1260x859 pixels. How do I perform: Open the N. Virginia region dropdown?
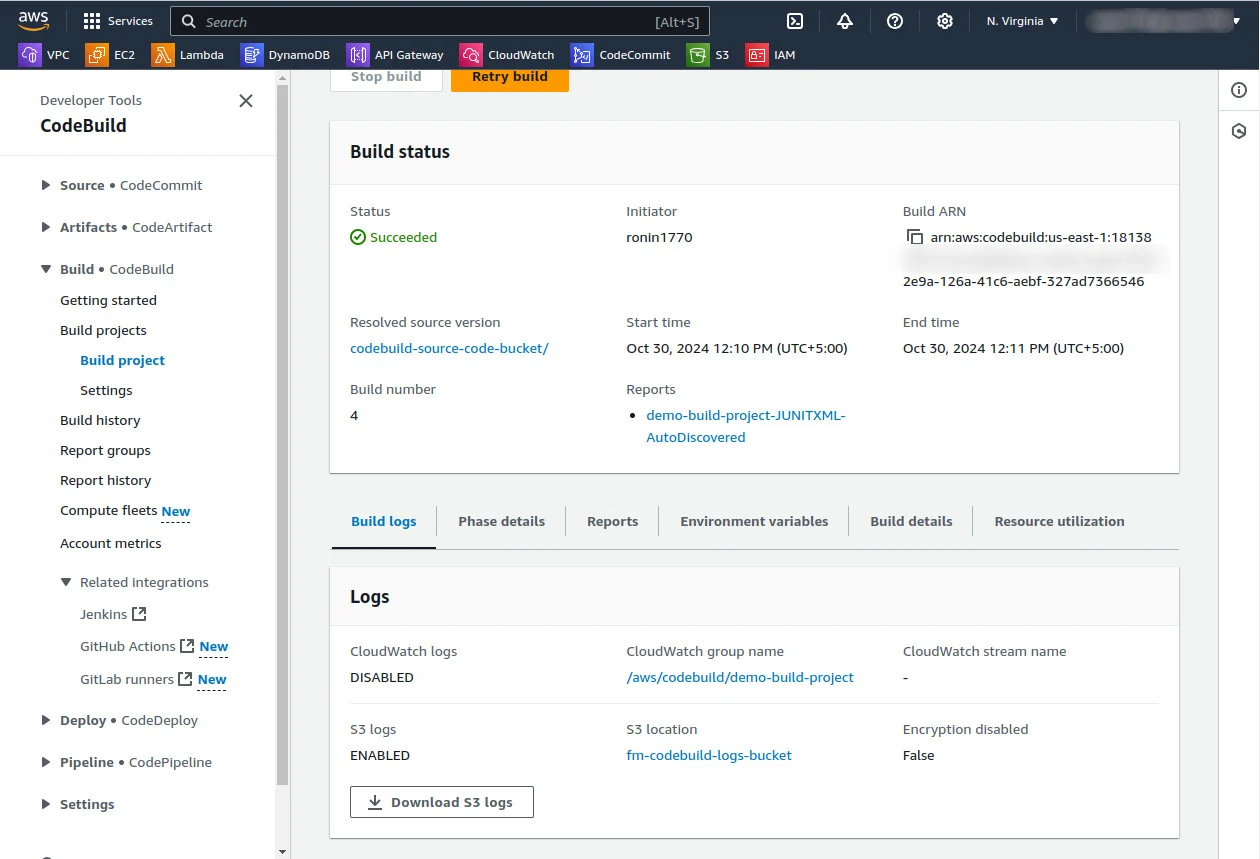pos(1022,21)
